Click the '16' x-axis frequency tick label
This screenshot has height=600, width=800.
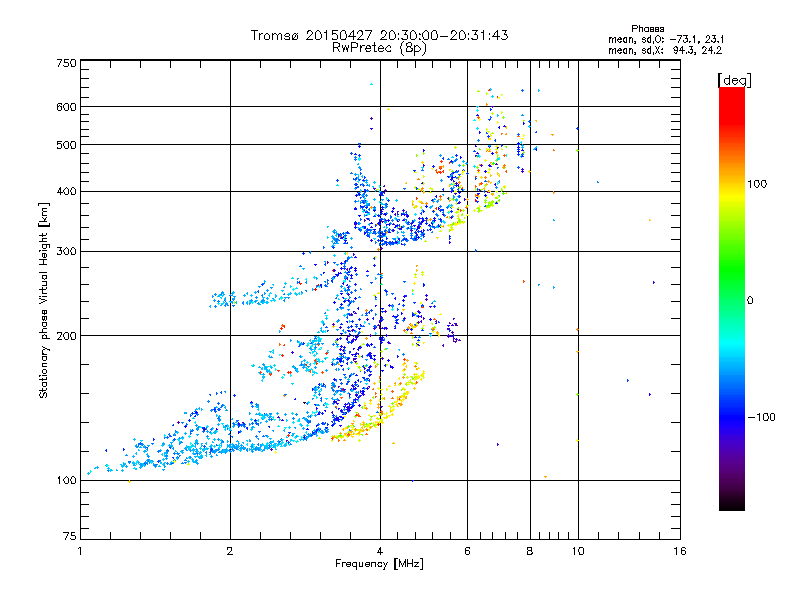click(680, 551)
